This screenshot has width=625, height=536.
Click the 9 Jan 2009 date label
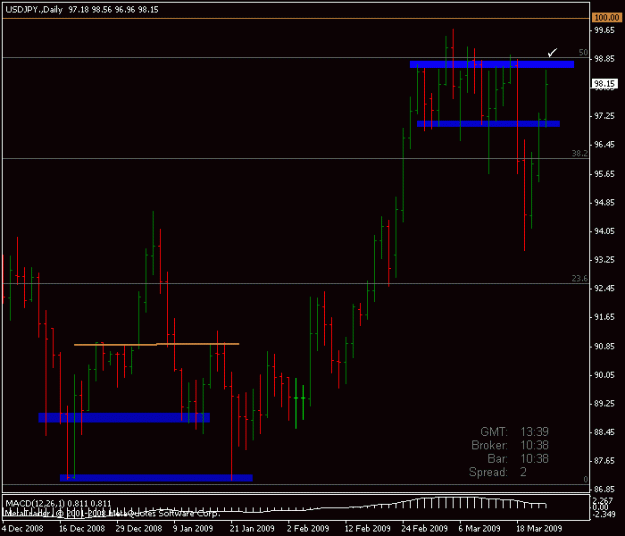(x=193, y=529)
